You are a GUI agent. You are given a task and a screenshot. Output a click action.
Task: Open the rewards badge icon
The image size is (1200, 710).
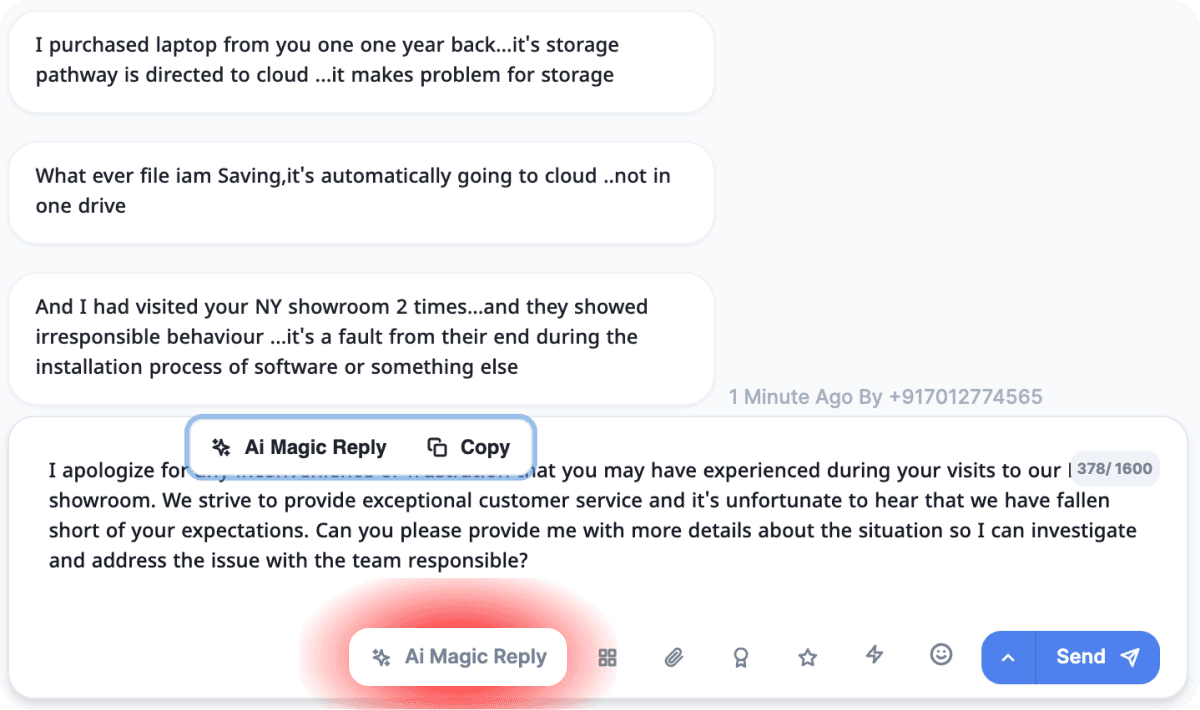[740, 657]
